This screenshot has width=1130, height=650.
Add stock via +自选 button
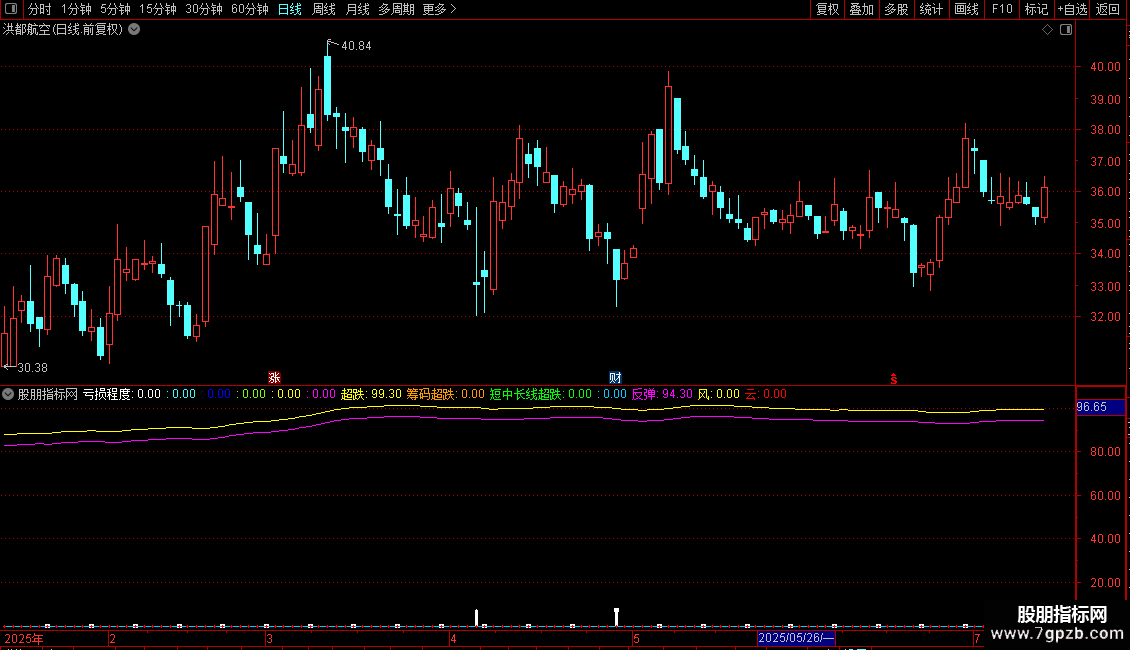click(x=1072, y=9)
